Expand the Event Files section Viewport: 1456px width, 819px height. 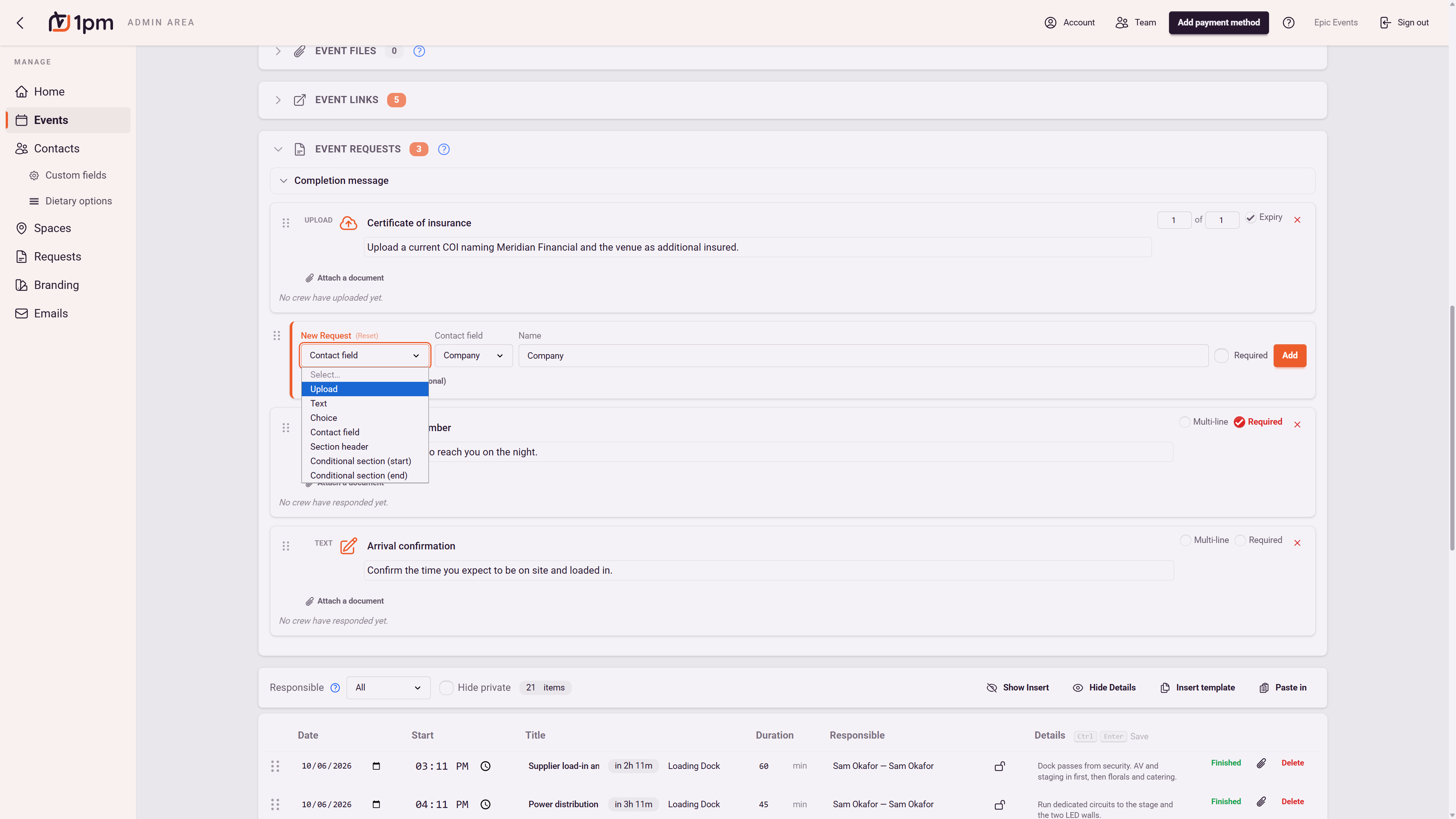pyautogui.click(x=278, y=51)
